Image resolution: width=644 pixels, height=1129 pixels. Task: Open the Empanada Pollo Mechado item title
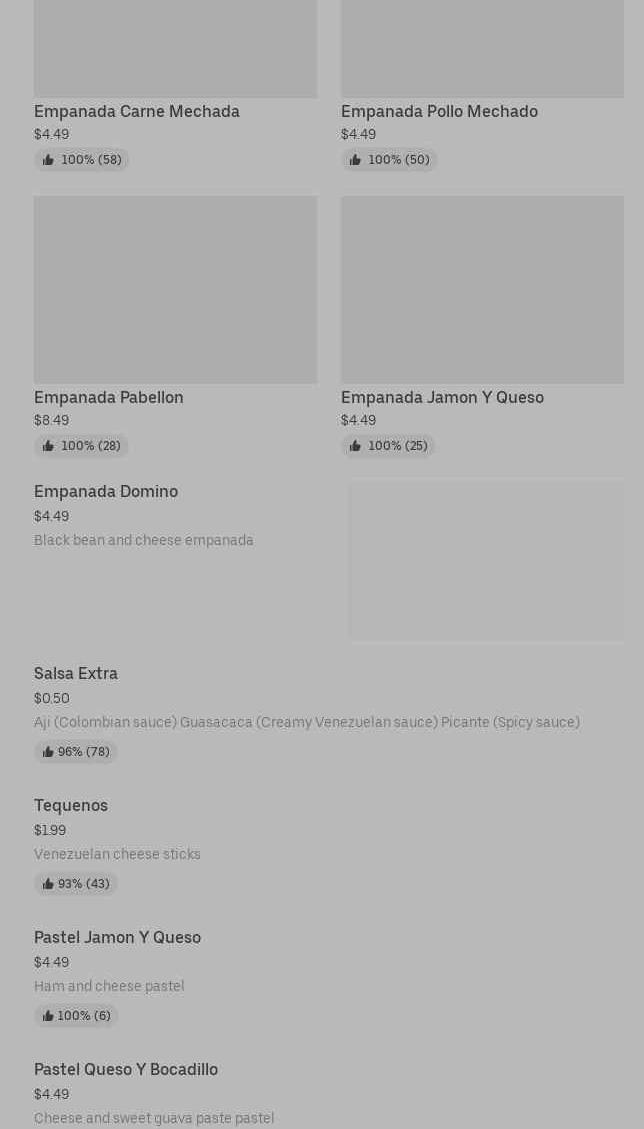[439, 111]
